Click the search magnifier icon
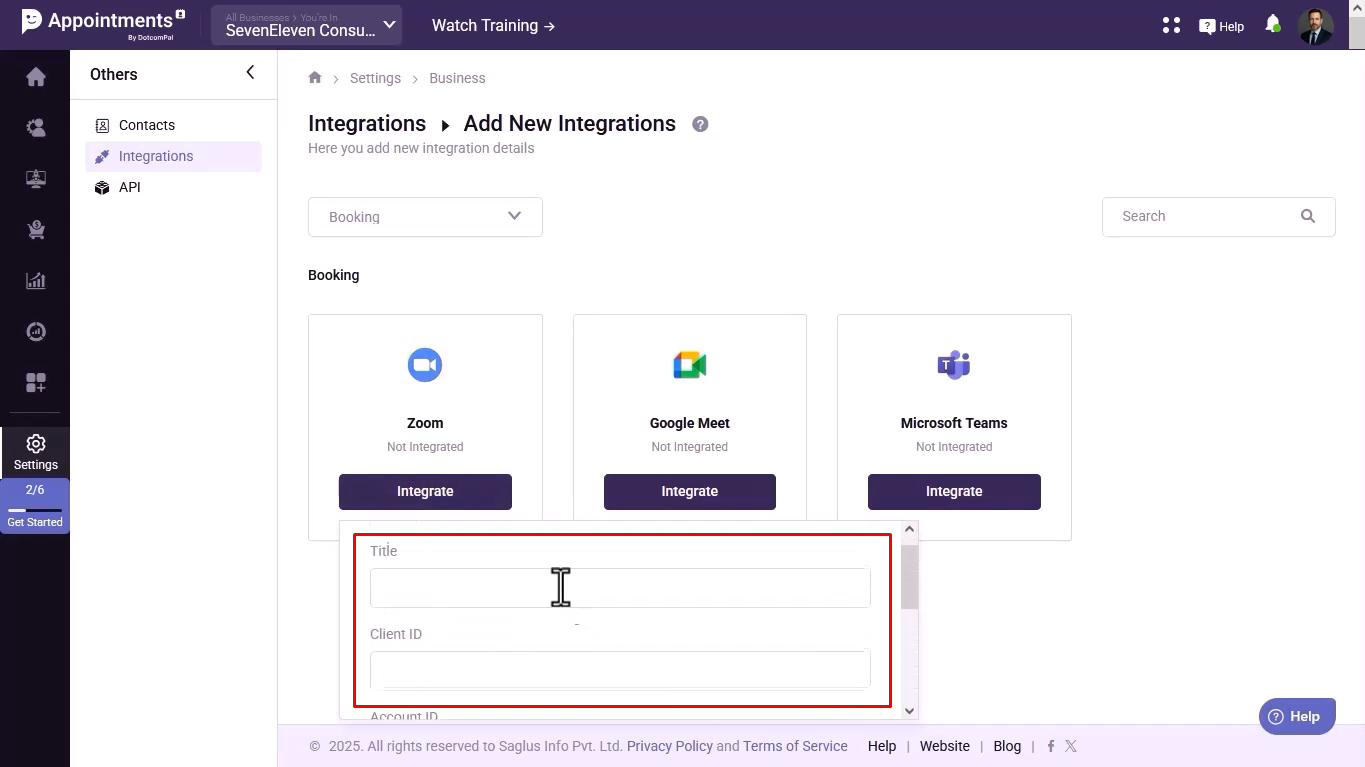1365x767 pixels. pyautogui.click(x=1307, y=216)
